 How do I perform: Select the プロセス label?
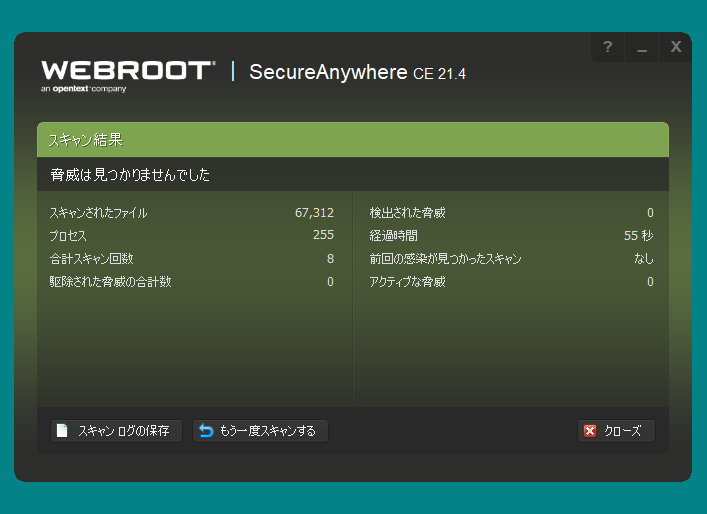[68, 235]
